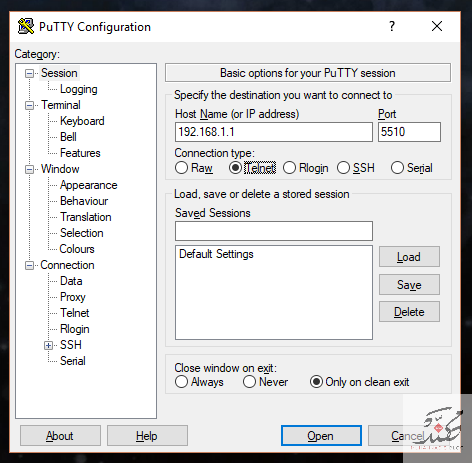The height and width of the screenshot is (463, 472).
Task: Select Default Settings in saved sessions list
Action: pyautogui.click(x=216, y=254)
